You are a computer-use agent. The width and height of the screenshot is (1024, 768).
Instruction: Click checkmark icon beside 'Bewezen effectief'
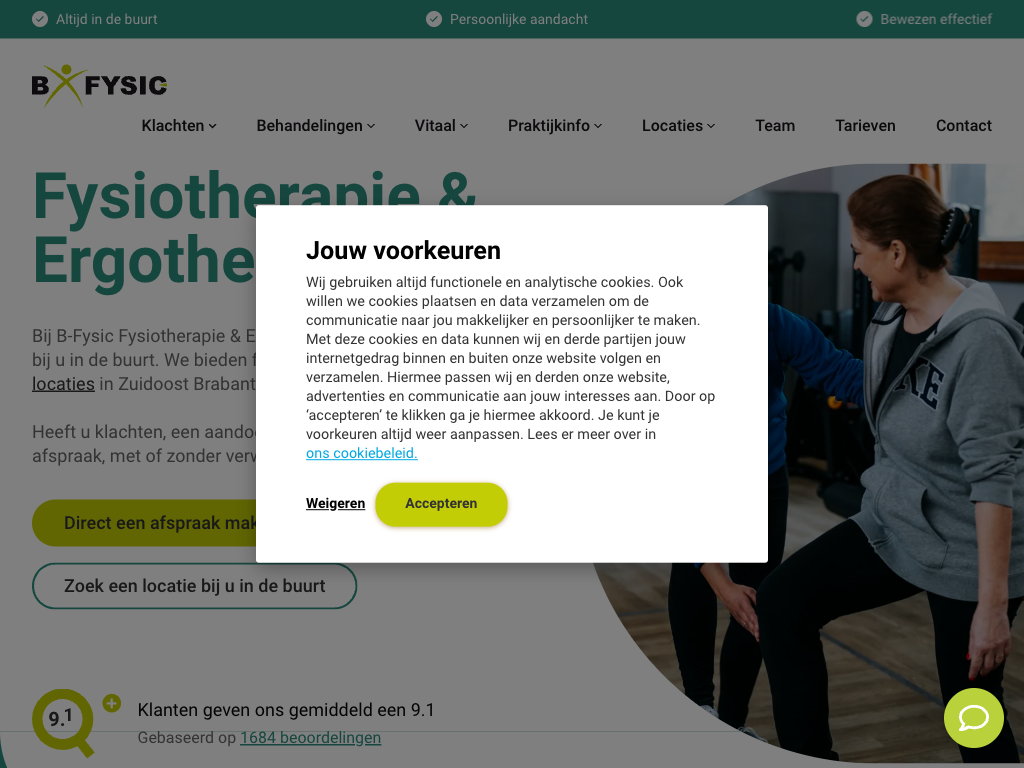click(864, 19)
